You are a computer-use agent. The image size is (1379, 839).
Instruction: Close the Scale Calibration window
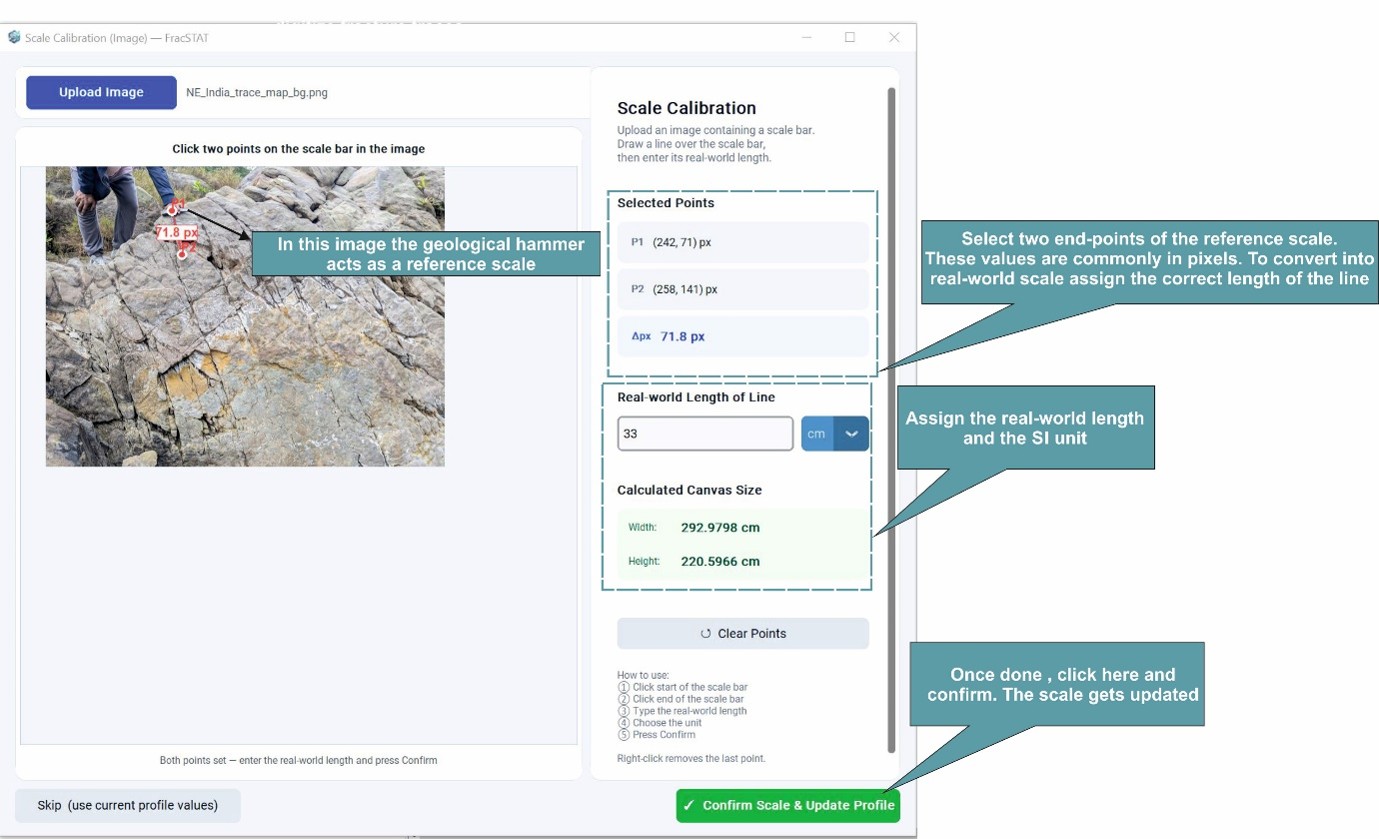pyautogui.click(x=894, y=37)
